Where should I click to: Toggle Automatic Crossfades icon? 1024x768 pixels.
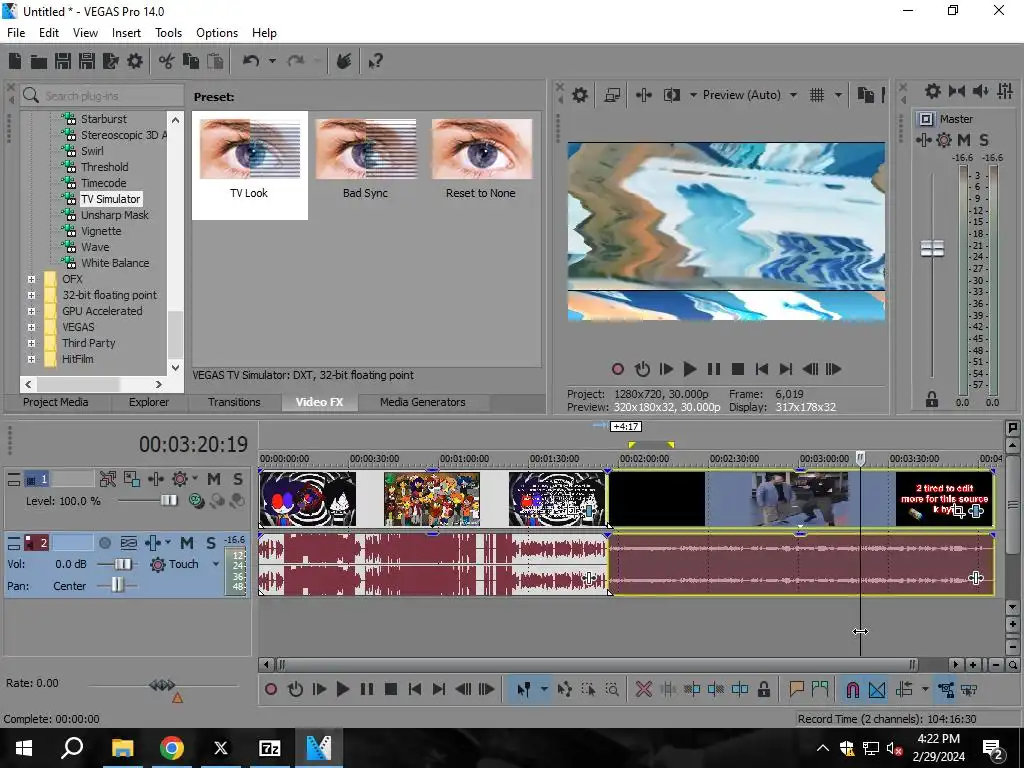pos(877,689)
